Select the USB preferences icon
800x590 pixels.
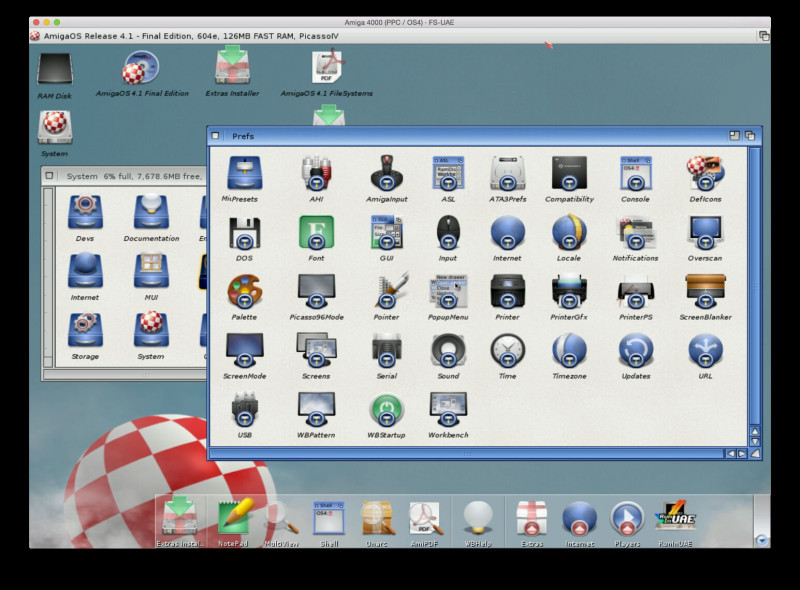point(244,409)
